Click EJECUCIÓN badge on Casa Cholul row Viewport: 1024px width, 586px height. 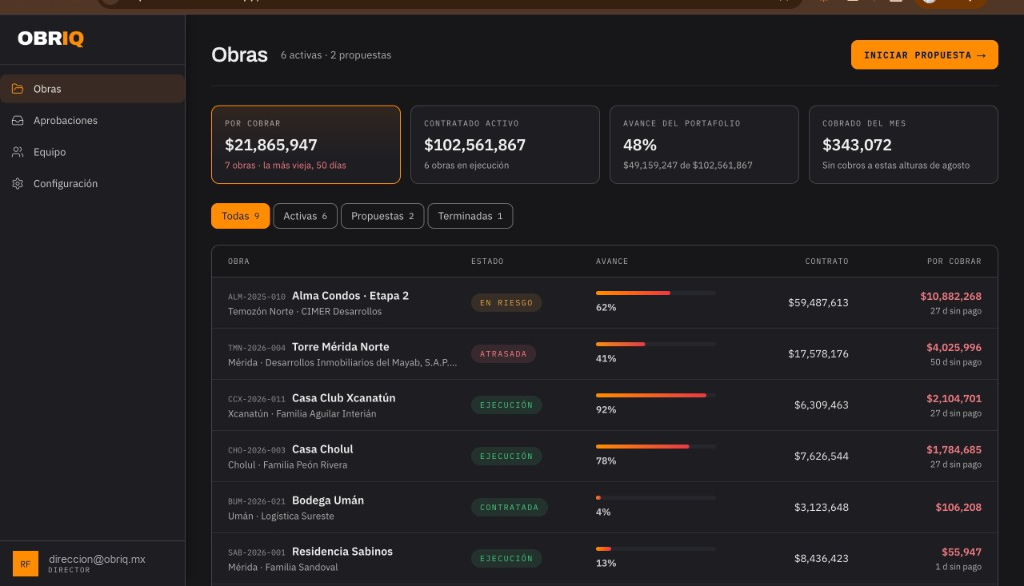pyautogui.click(x=506, y=456)
